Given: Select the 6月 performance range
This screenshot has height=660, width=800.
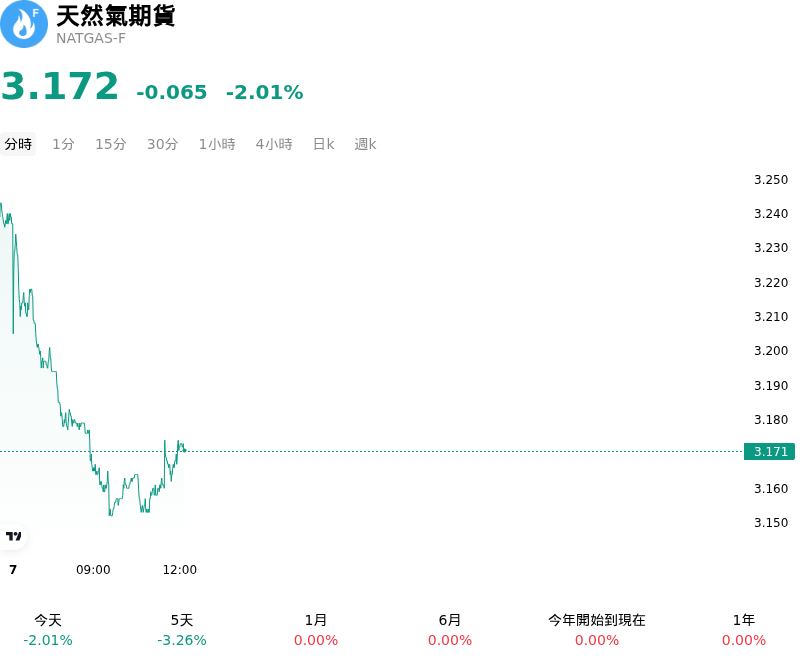Looking at the screenshot, I should pos(449,630).
